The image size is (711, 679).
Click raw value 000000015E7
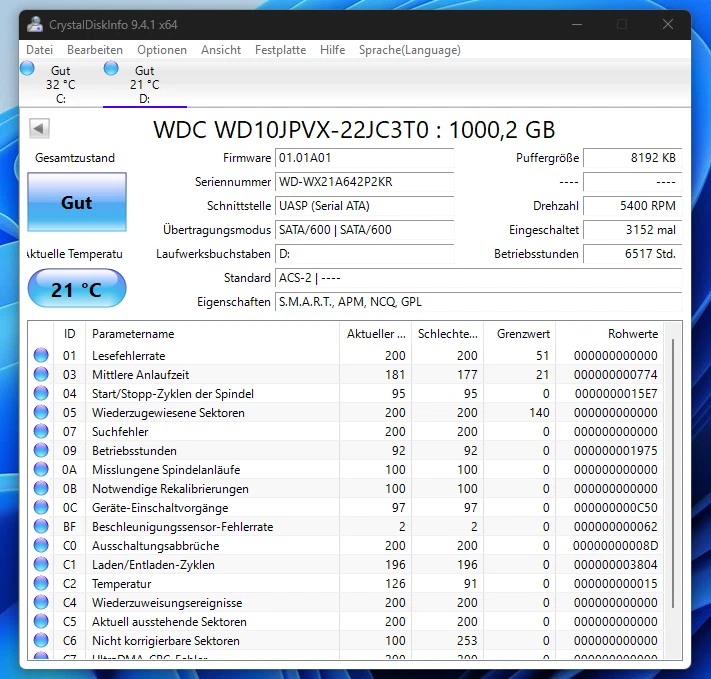tap(616, 394)
